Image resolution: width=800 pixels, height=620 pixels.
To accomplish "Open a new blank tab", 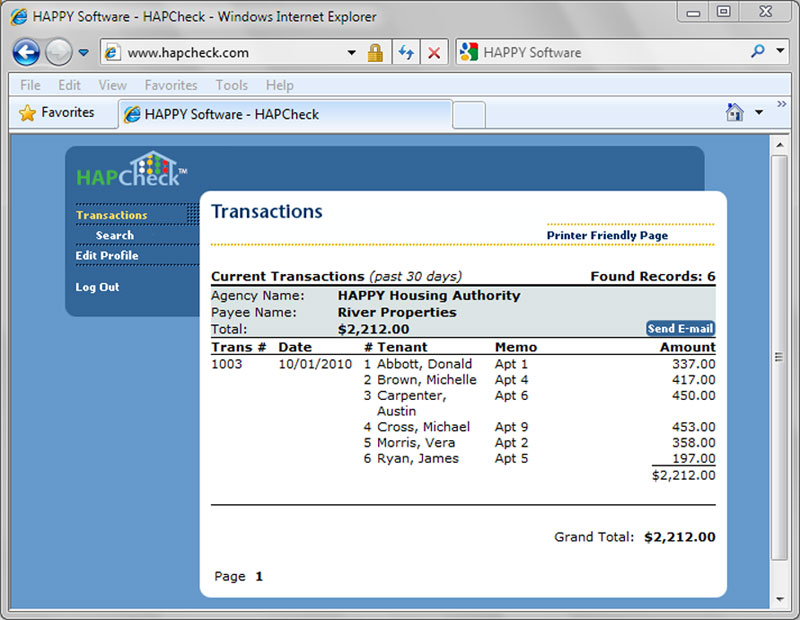I will 468,115.
